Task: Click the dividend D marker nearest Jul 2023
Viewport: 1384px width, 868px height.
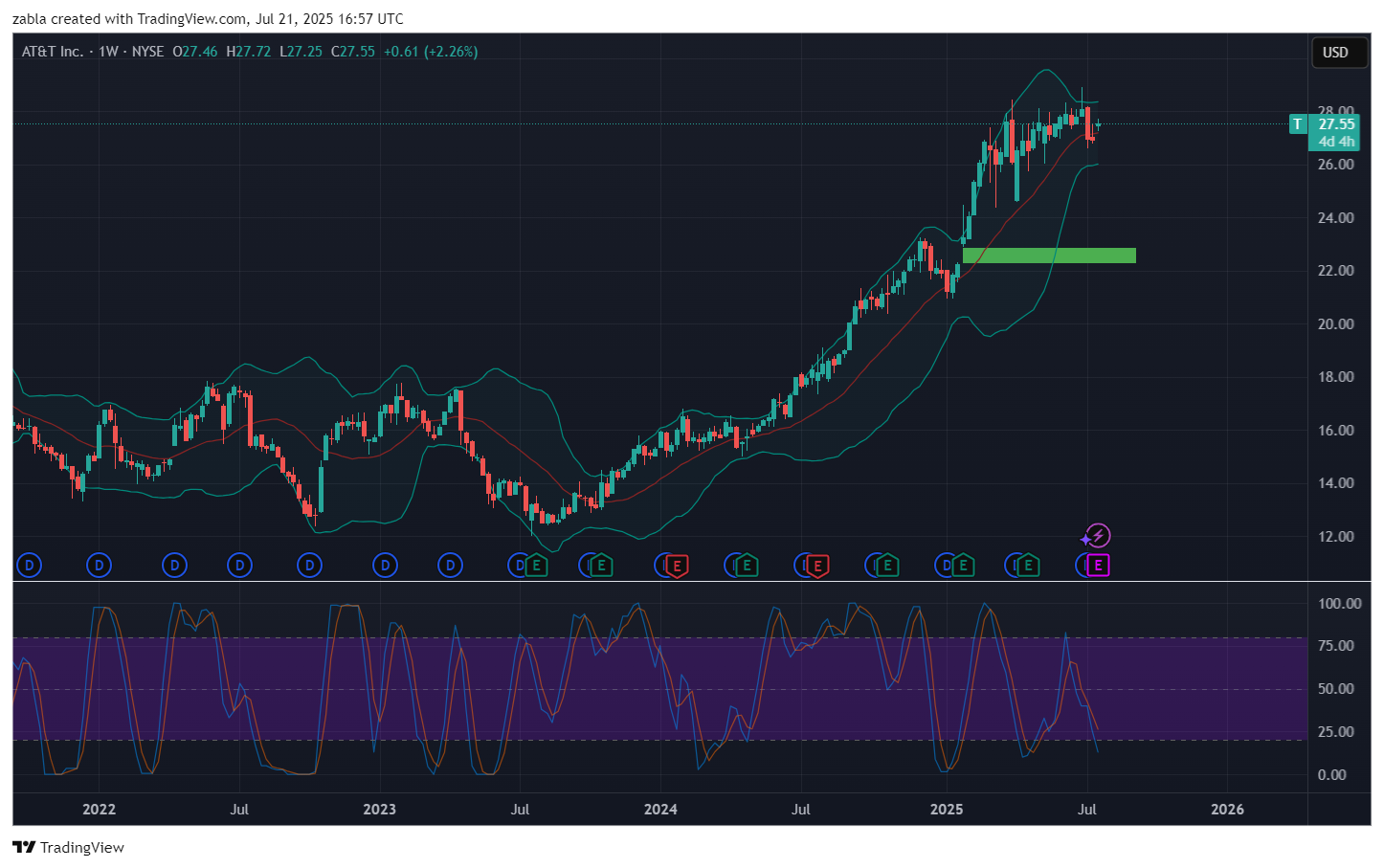Action: point(518,566)
